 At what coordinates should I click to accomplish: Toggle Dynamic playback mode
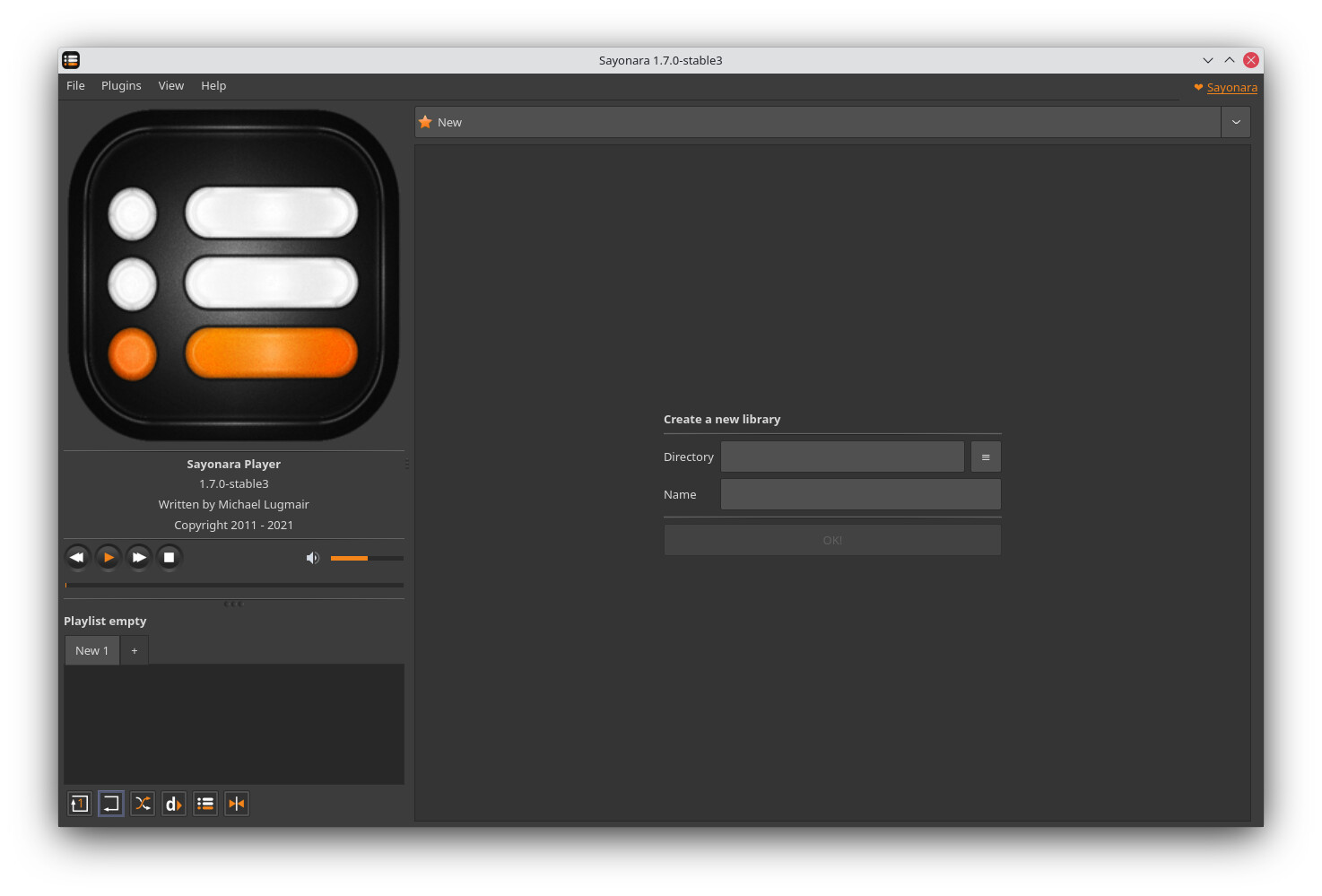click(x=174, y=804)
